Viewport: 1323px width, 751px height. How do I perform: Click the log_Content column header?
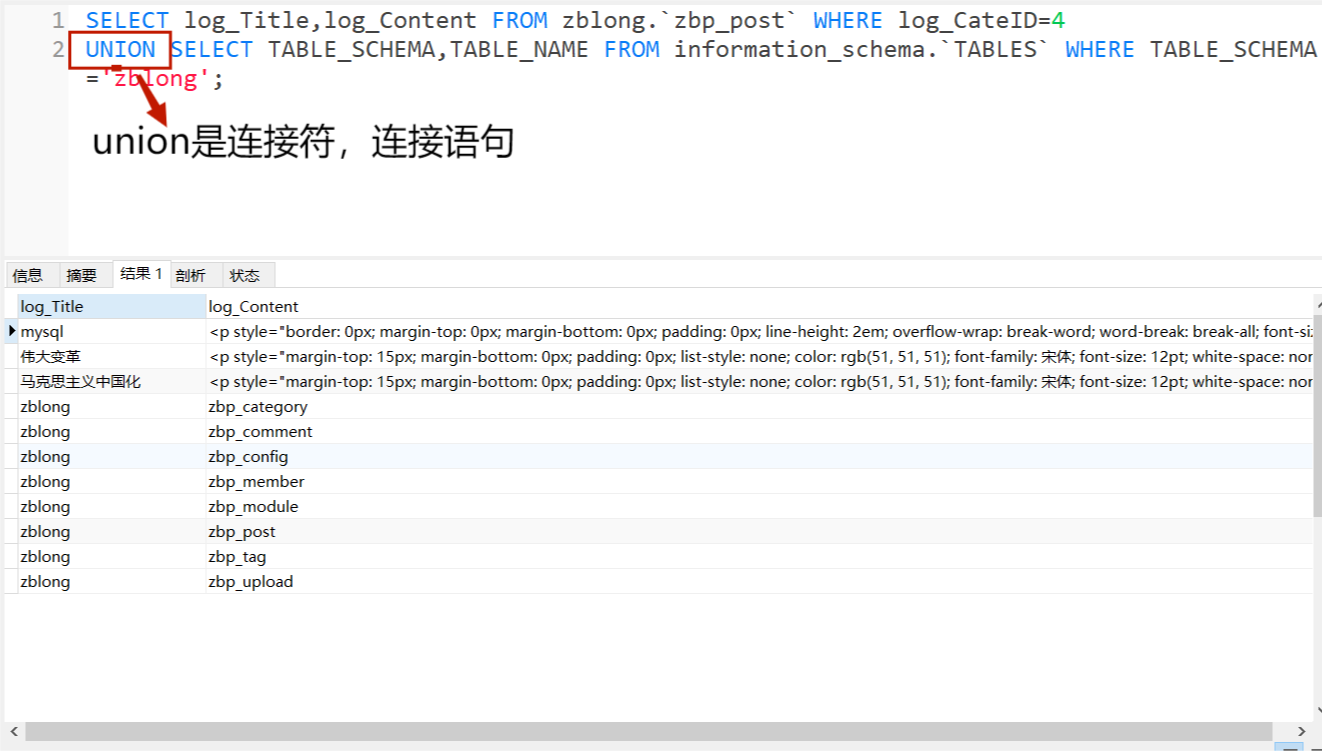(759, 306)
